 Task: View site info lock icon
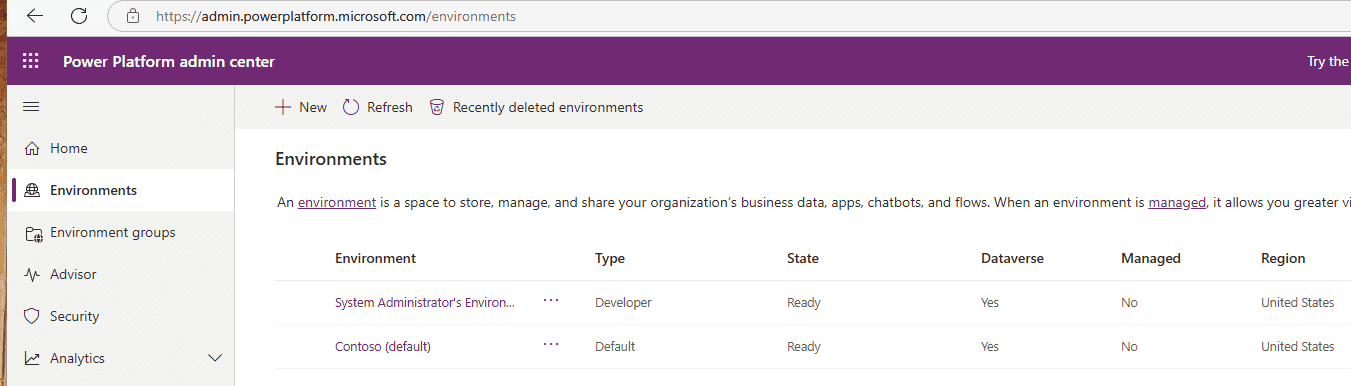pyautogui.click(x=133, y=16)
